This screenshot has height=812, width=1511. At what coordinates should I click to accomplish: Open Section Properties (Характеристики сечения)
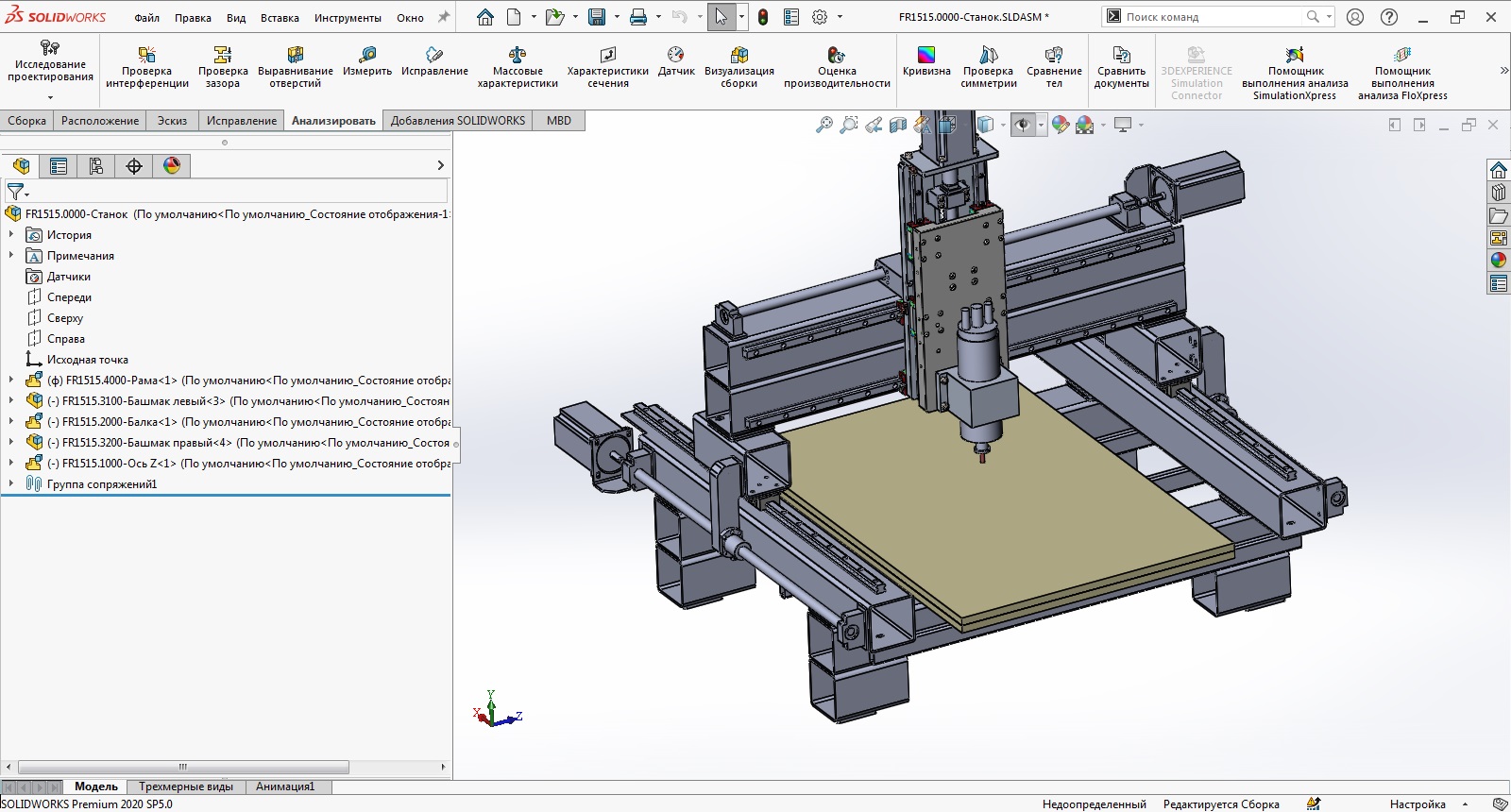pyautogui.click(x=608, y=66)
